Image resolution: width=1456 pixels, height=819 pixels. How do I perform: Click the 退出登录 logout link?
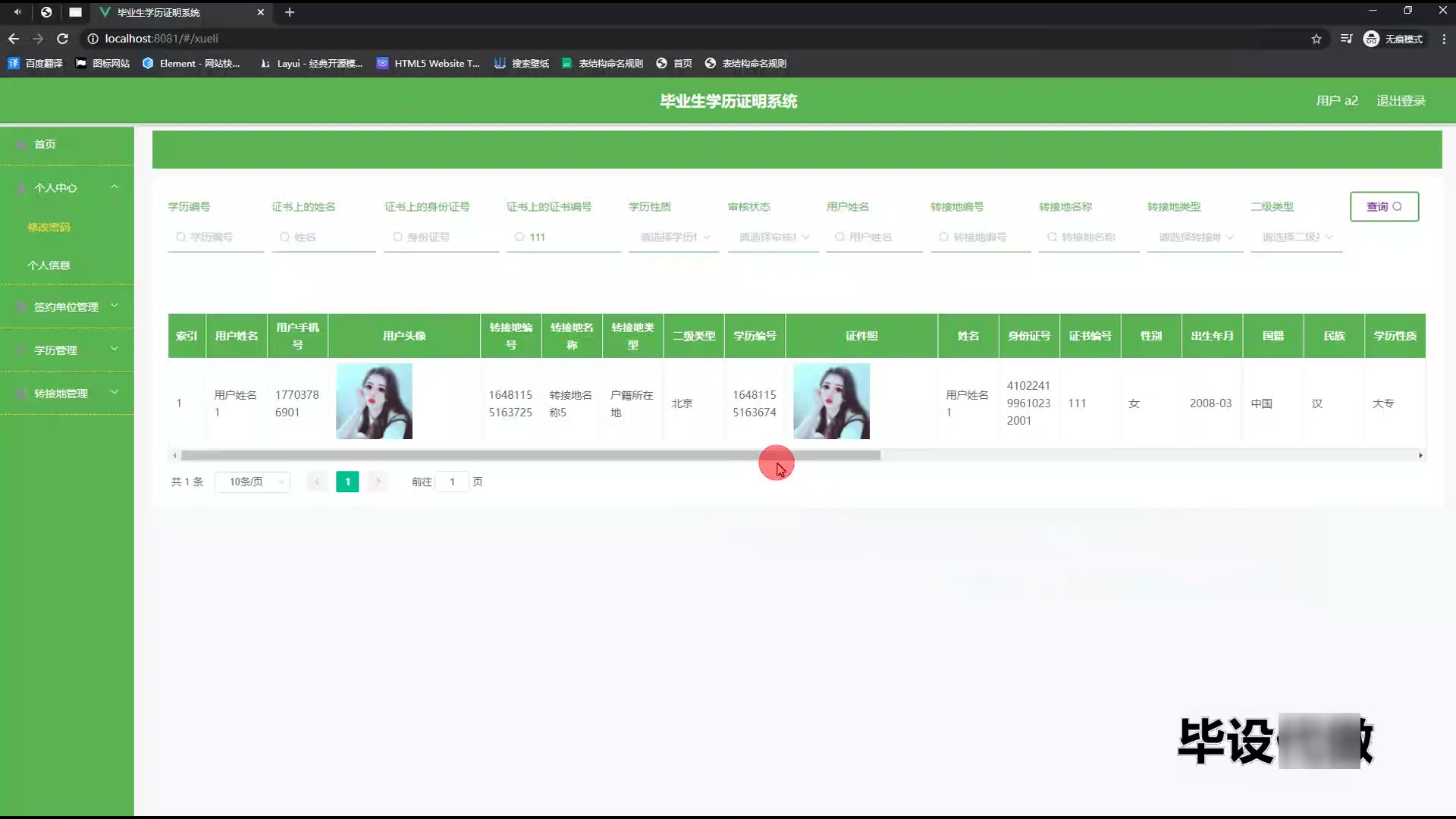1401,101
